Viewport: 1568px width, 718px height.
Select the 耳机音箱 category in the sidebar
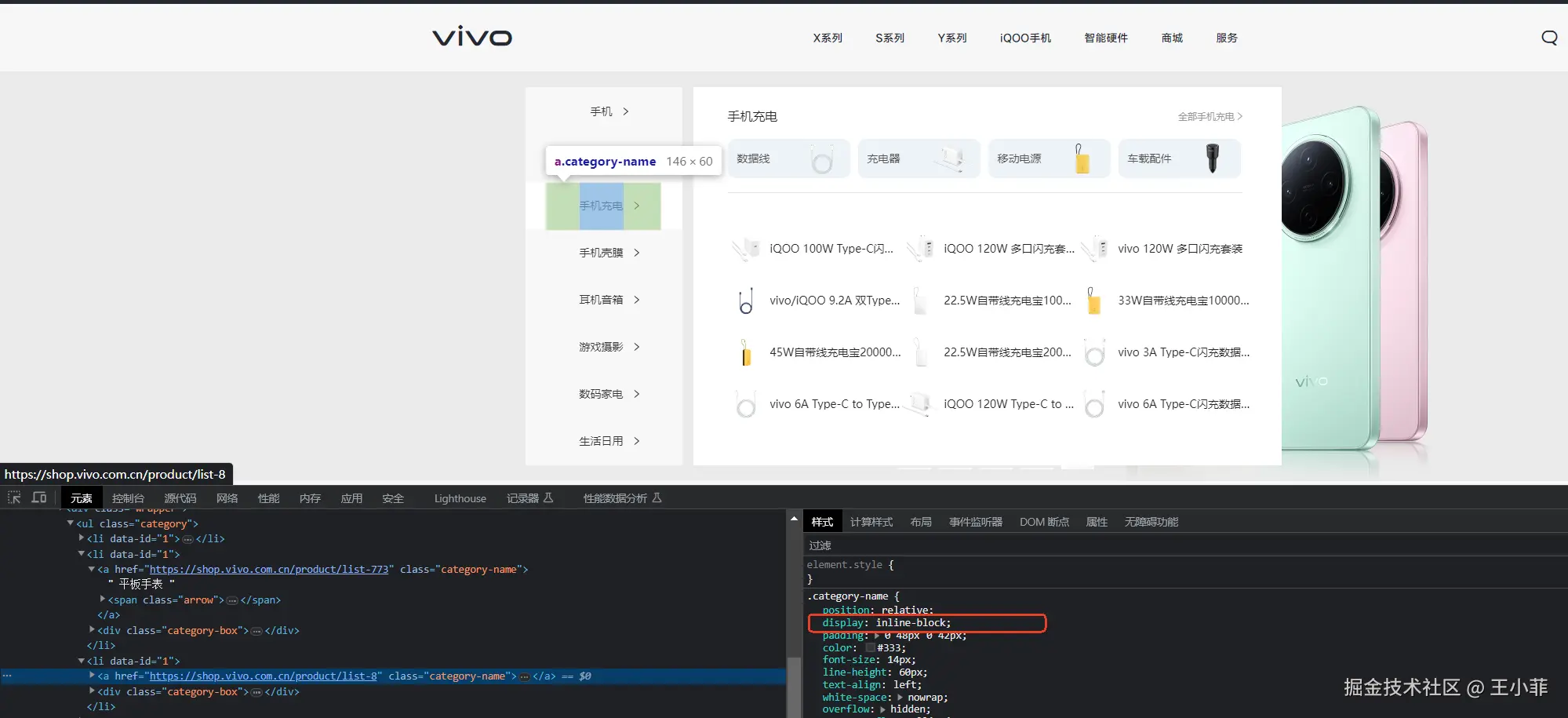pos(603,300)
